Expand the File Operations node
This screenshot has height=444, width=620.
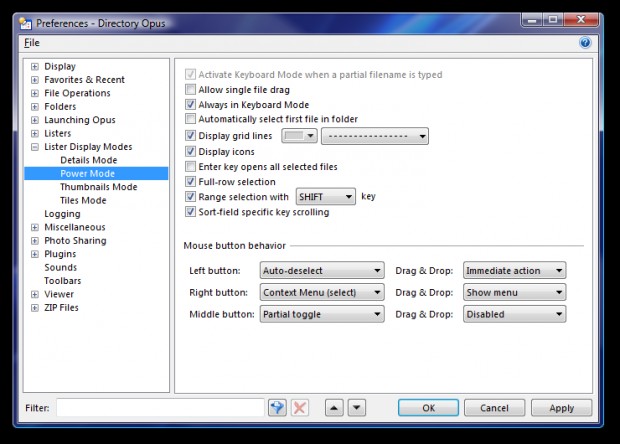click(x=35, y=93)
